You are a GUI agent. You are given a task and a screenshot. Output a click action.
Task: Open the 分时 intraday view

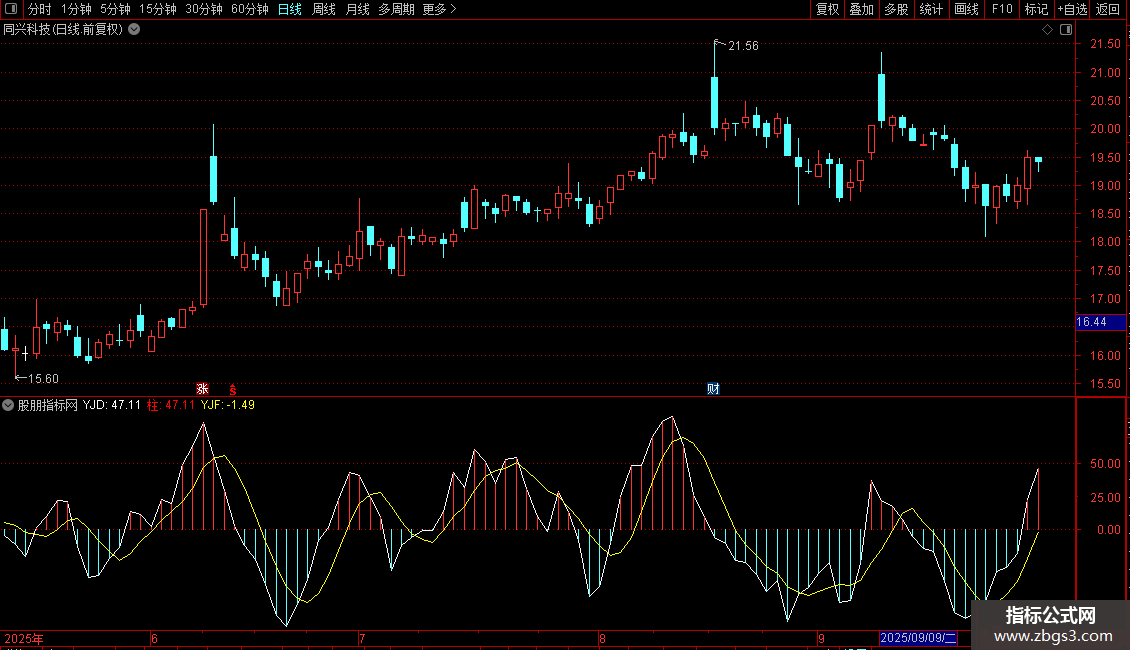39,9
